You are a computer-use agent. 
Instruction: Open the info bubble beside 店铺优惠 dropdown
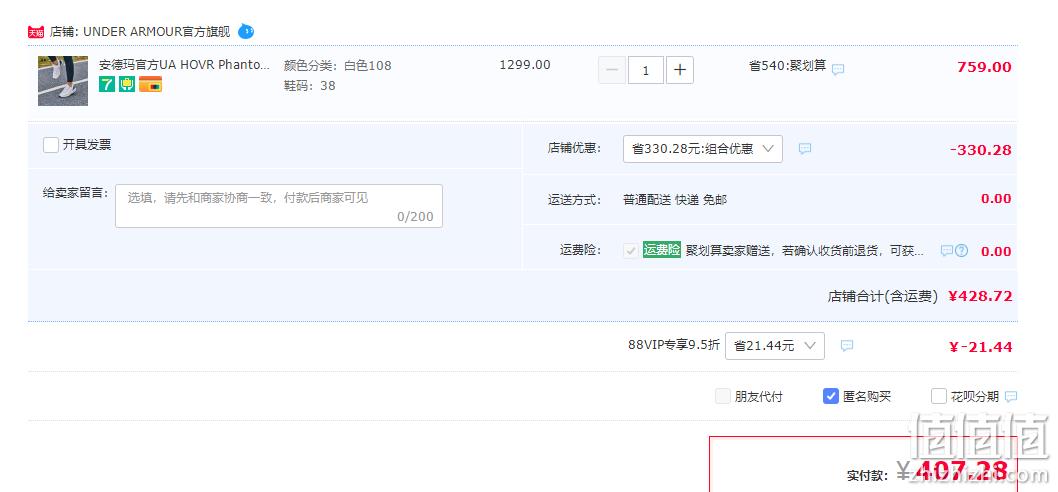(x=805, y=149)
